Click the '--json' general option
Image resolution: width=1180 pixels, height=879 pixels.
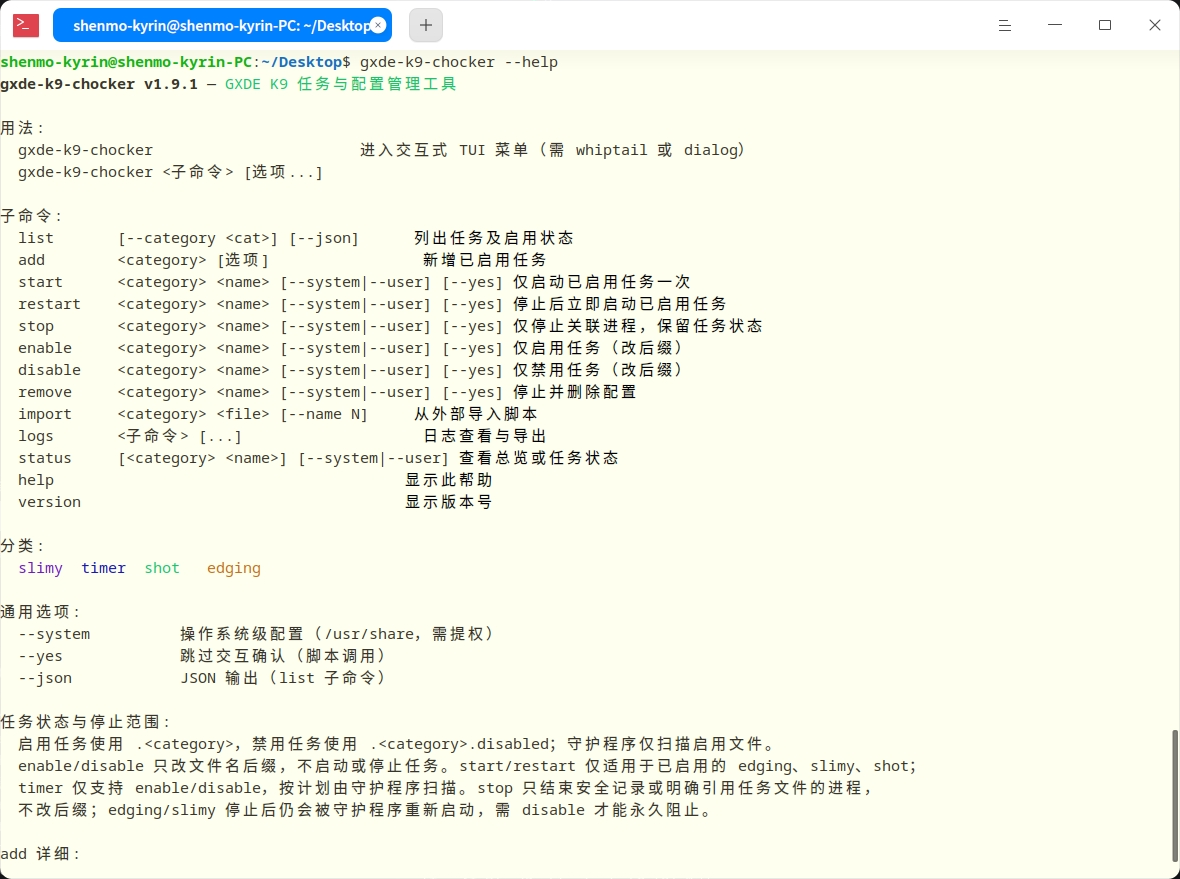pos(45,678)
